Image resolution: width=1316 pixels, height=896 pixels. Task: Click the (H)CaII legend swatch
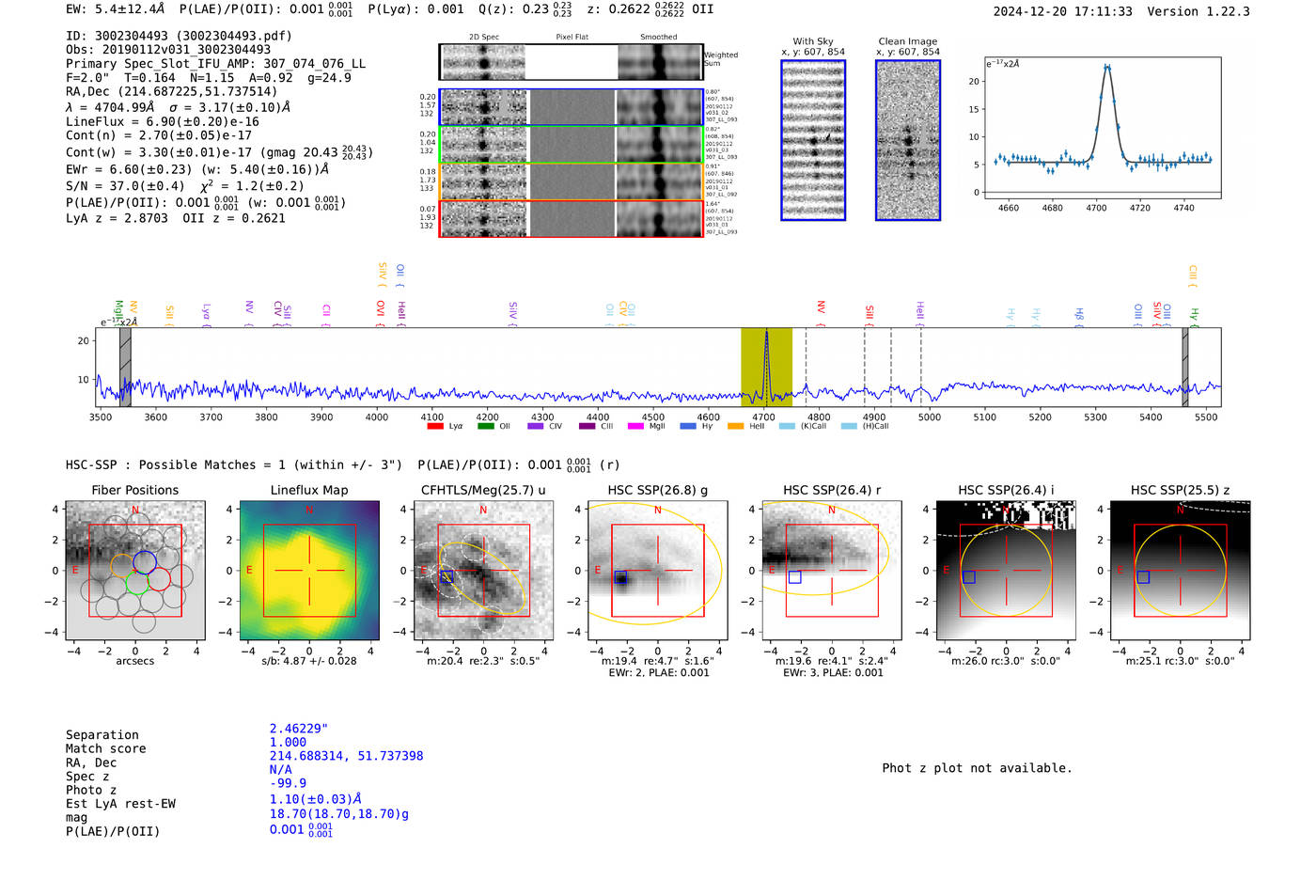[849, 426]
